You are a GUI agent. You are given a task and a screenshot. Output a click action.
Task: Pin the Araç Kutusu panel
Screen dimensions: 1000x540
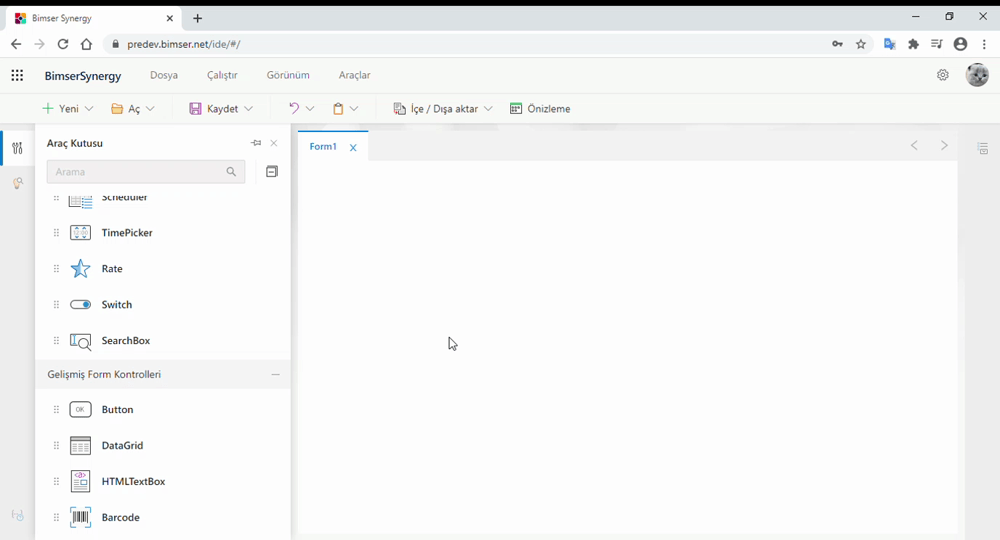click(x=256, y=143)
